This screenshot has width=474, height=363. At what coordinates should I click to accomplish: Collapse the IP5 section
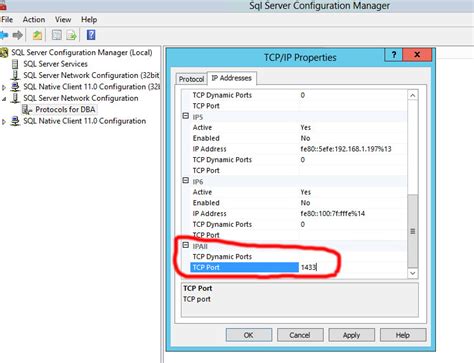[x=186, y=116]
